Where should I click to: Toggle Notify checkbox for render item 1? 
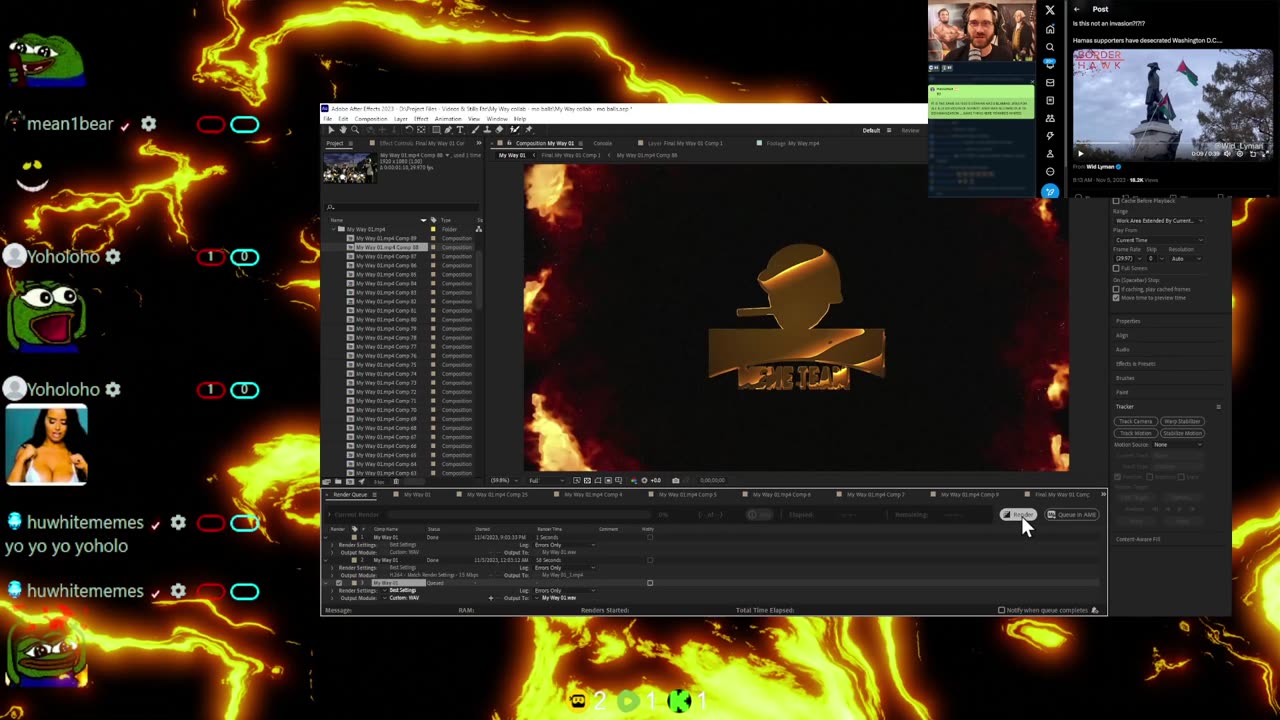(x=650, y=537)
